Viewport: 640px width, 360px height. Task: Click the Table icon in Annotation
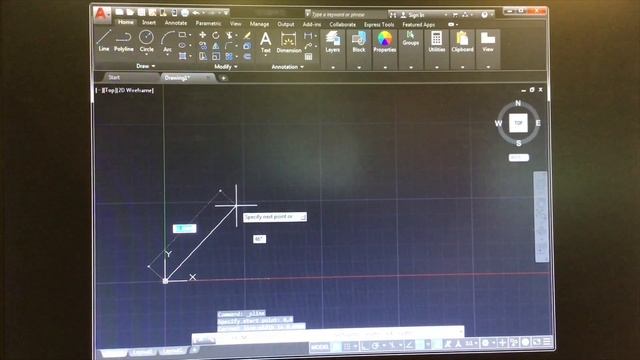pyautogui.click(x=309, y=57)
